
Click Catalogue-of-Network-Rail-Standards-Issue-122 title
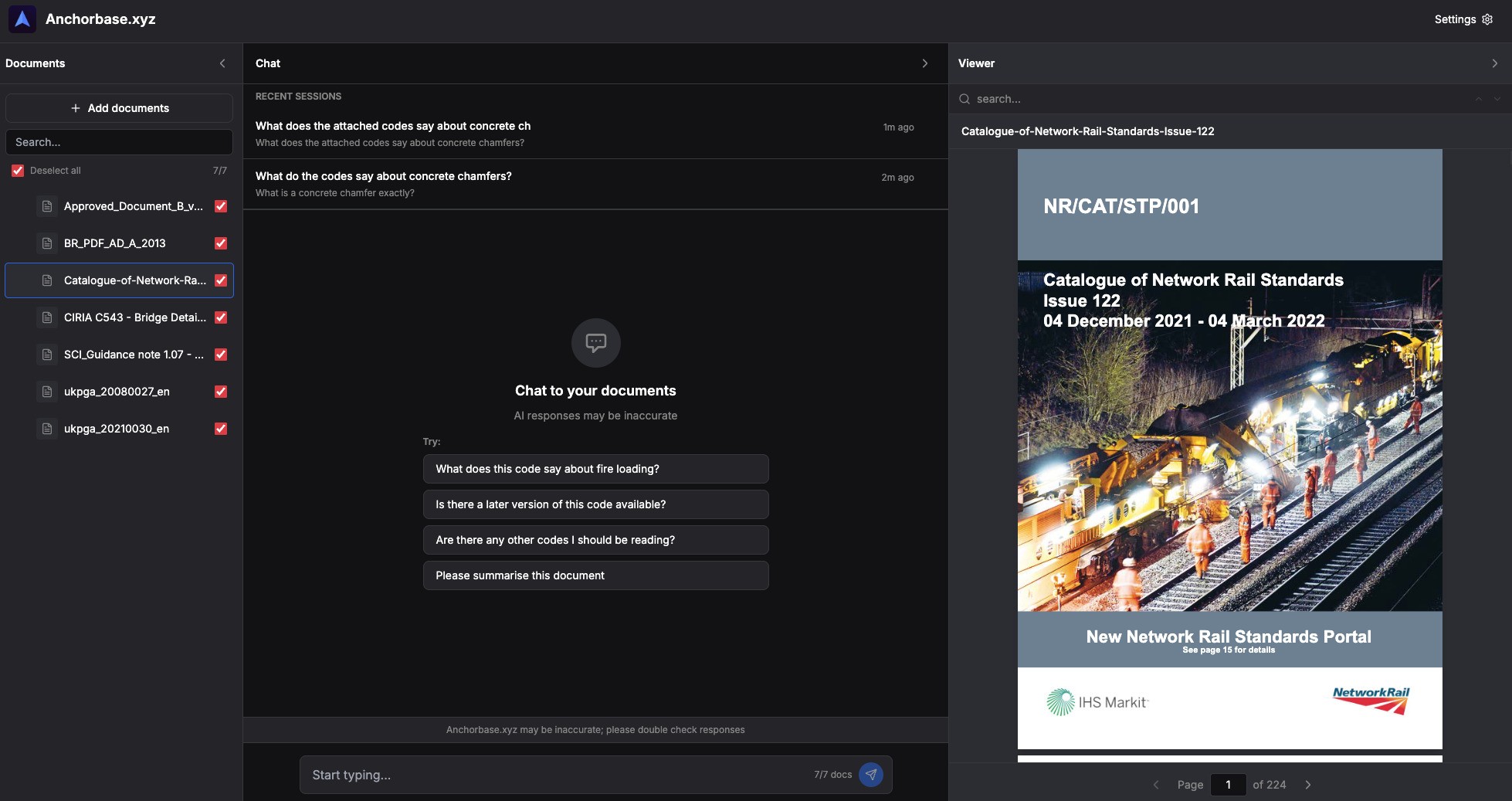1087,131
